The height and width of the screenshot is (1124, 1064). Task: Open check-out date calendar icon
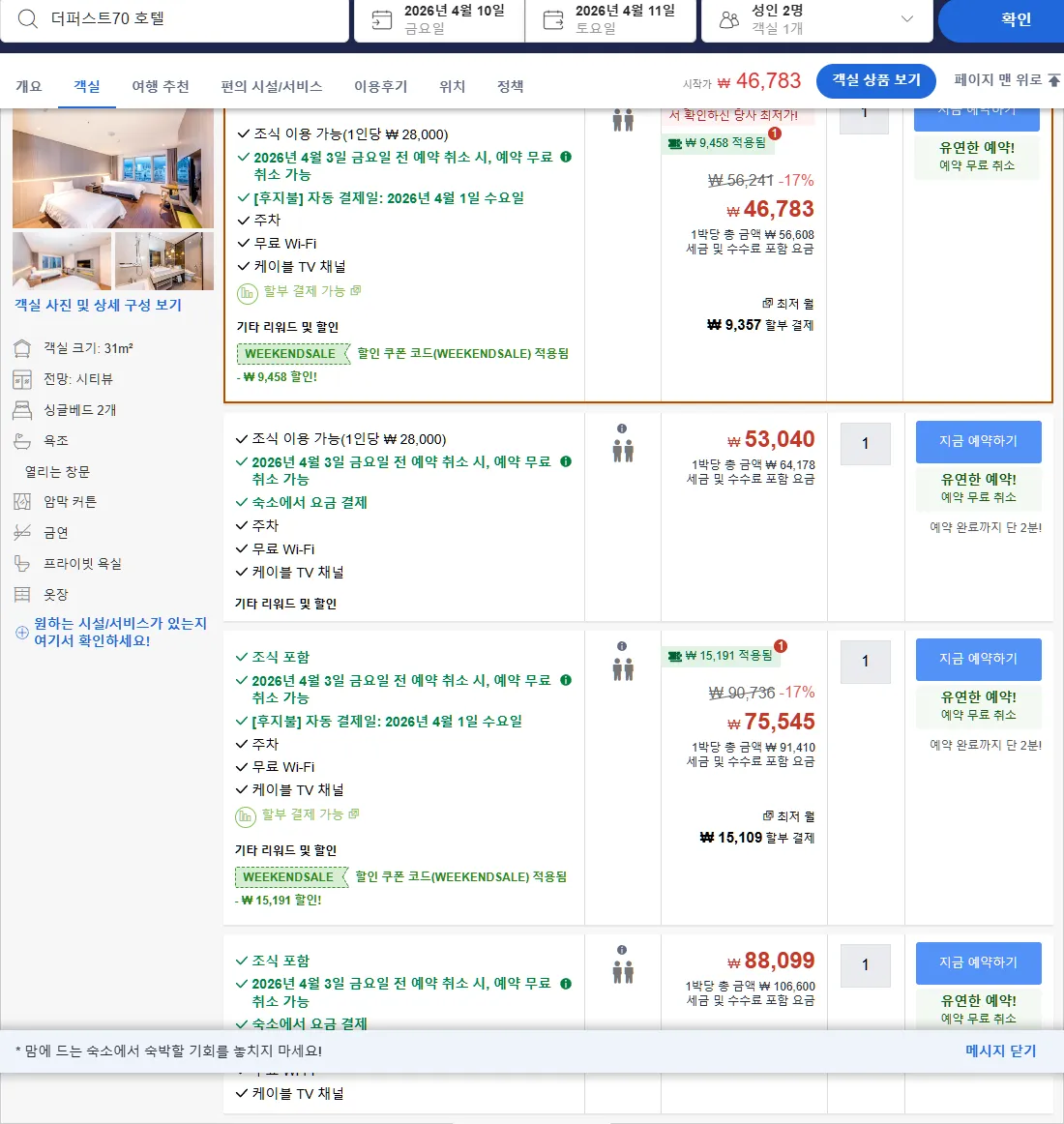553,19
